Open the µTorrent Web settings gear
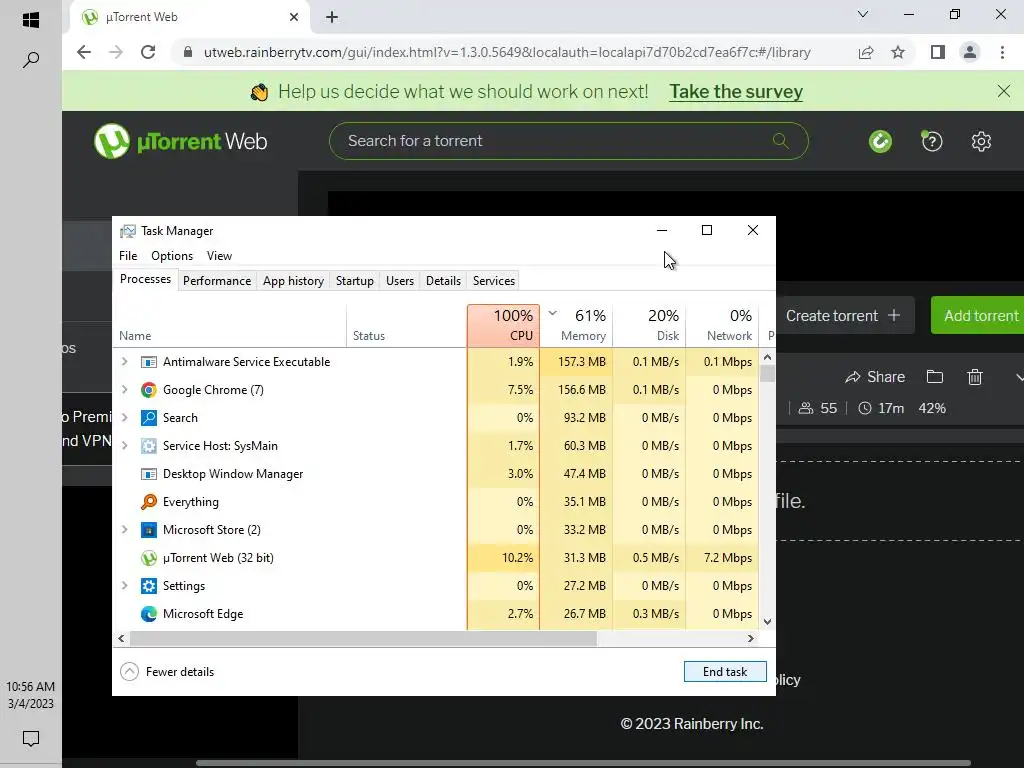The height and width of the screenshot is (768, 1024). (981, 141)
